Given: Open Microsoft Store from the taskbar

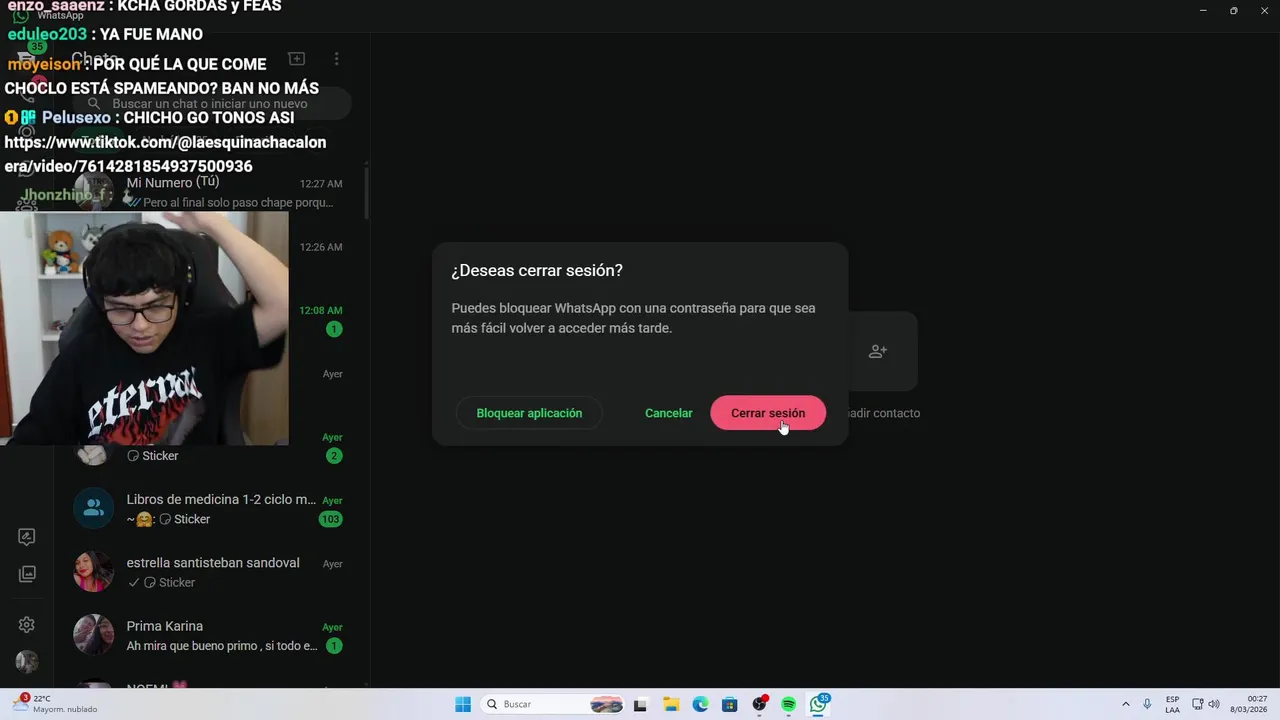Looking at the screenshot, I should (x=730, y=704).
